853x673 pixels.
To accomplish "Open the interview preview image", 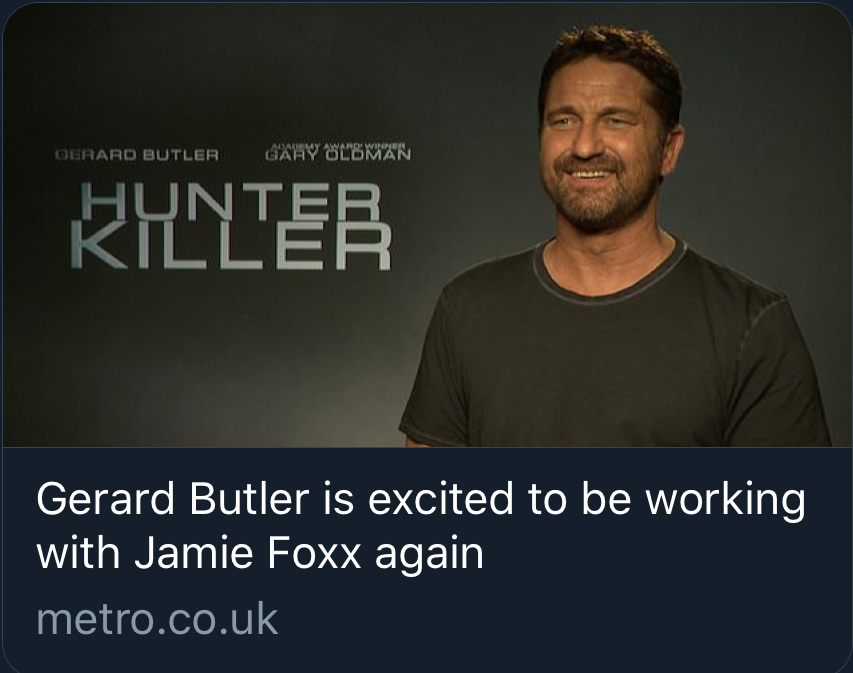I will (426, 226).
